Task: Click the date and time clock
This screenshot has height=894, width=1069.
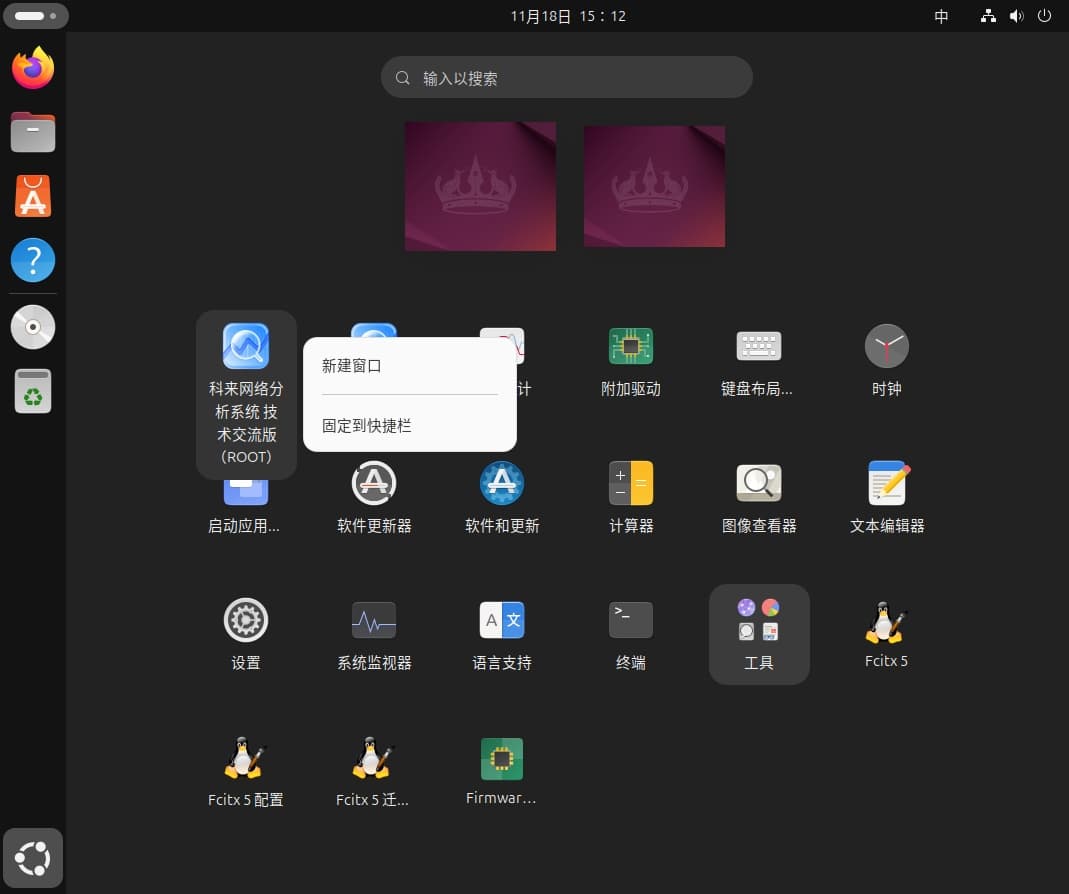Action: coord(568,16)
